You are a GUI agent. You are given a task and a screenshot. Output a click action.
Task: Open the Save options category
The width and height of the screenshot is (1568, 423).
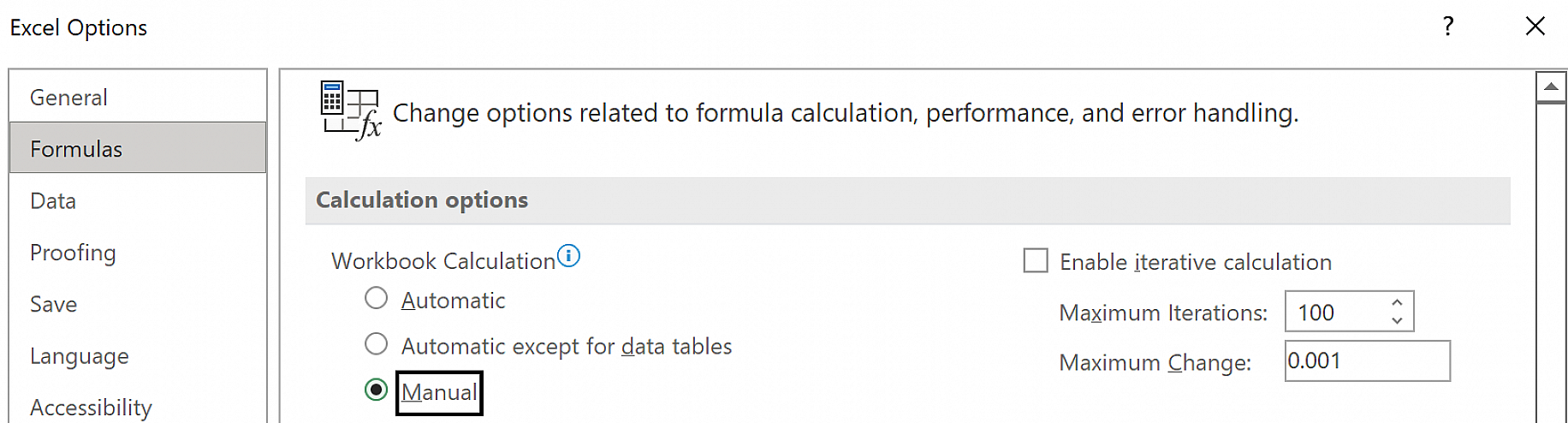(x=138, y=304)
